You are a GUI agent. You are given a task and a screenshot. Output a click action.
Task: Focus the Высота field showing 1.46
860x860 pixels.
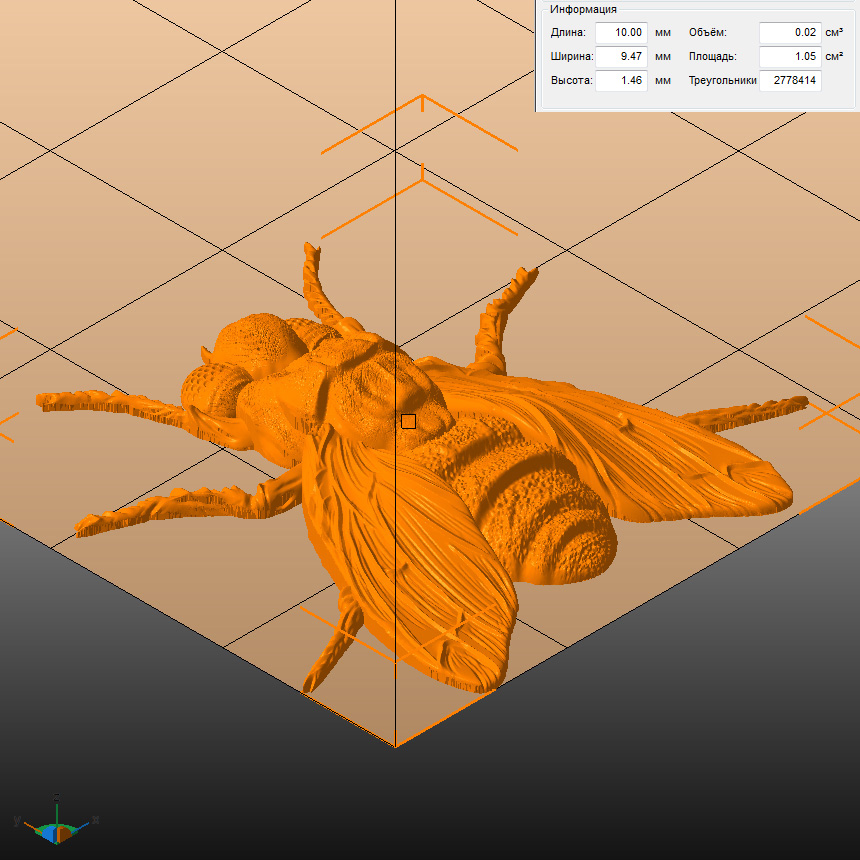point(620,81)
